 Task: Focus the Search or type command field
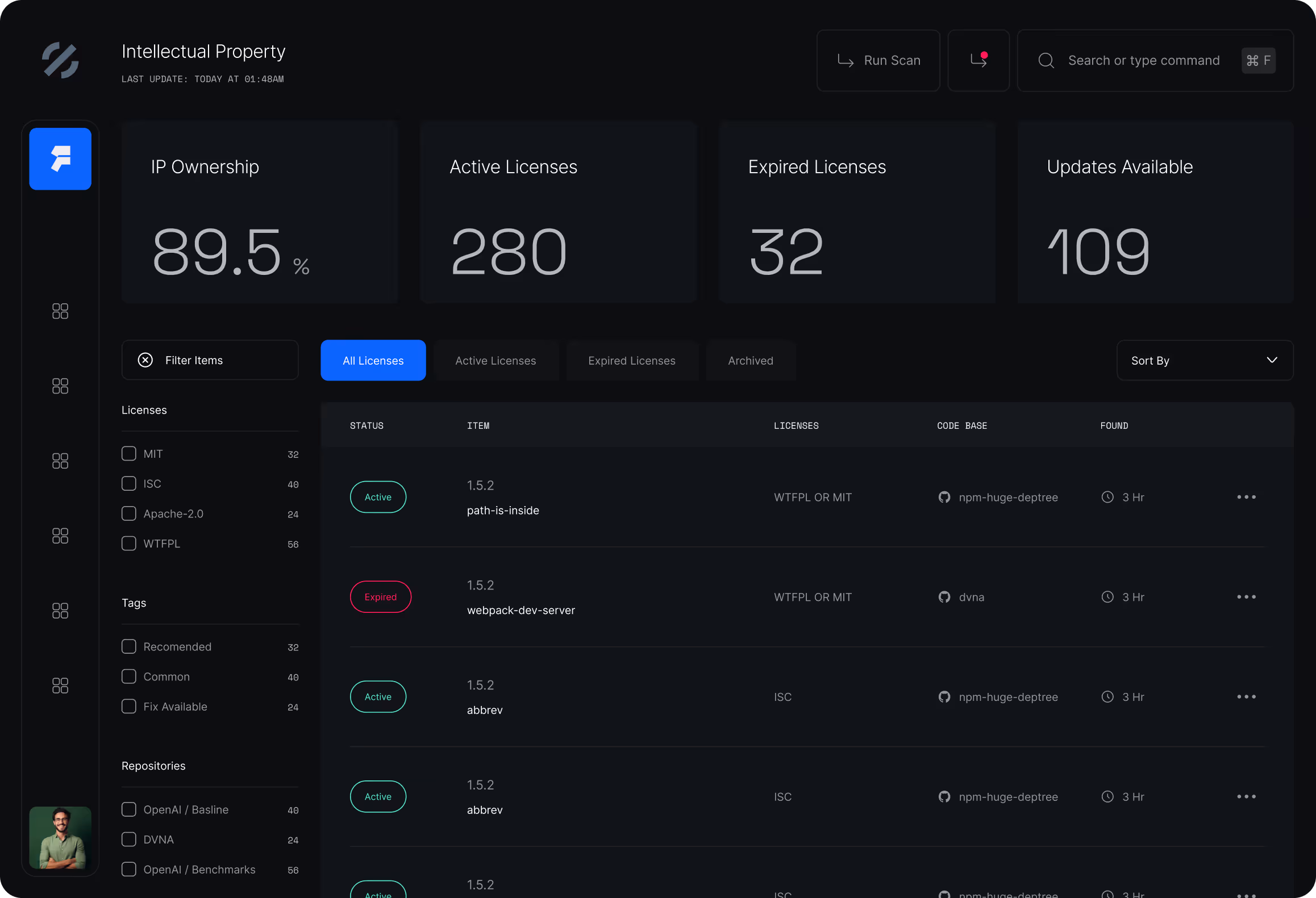[1143, 60]
